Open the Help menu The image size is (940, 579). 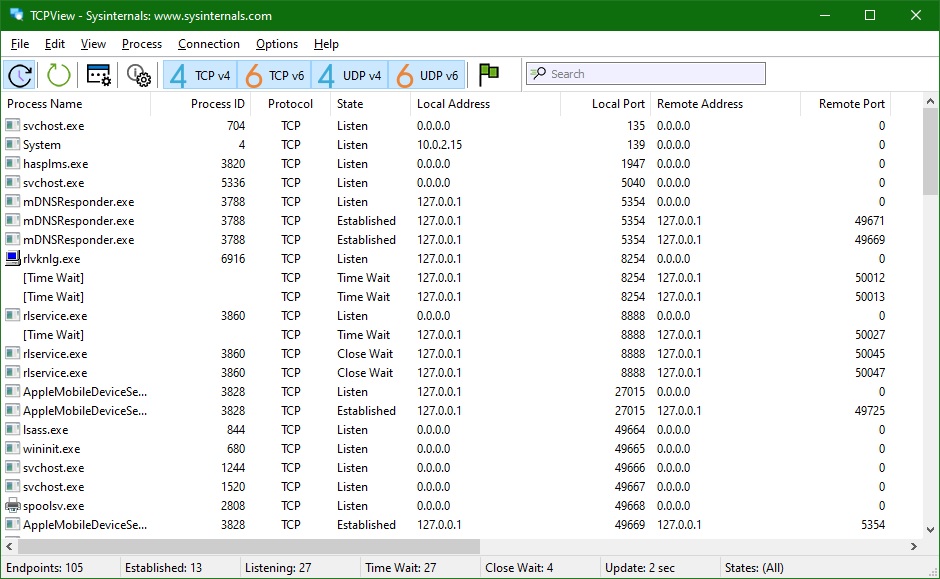[x=326, y=44]
